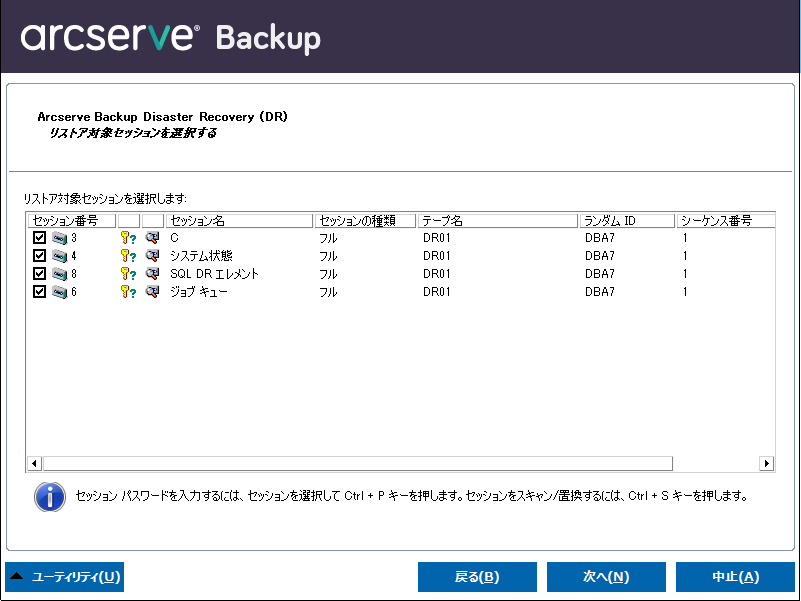The width and height of the screenshot is (801, 601).
Task: Sort by セッション名 column header
Action: pyautogui.click(x=239, y=221)
